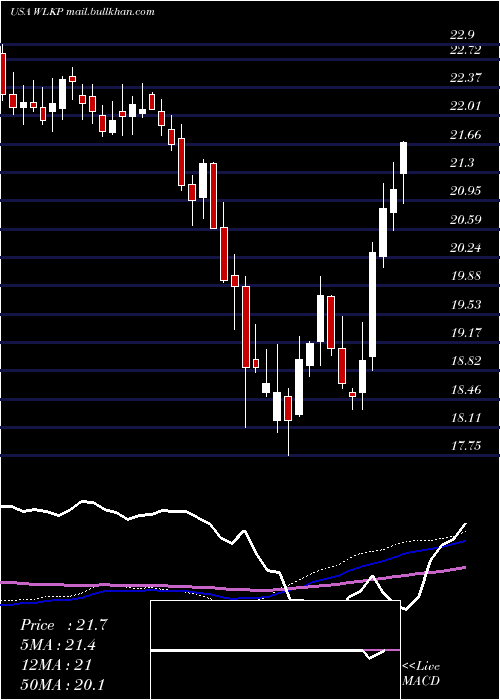Image resolution: width=500 pixels, height=700 pixels.
Task: Click the 19.88 price axis label
Action: point(466,275)
